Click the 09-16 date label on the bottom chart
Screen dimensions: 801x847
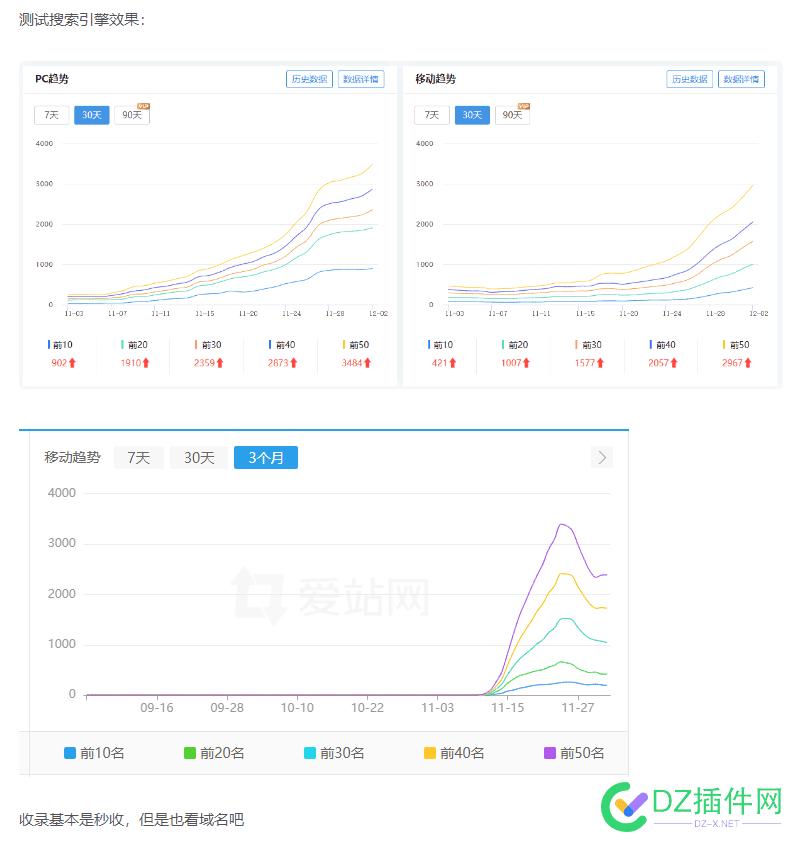pyautogui.click(x=157, y=708)
